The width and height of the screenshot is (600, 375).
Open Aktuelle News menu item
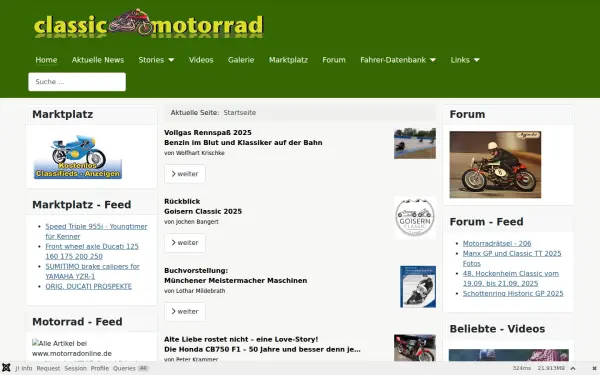point(98,60)
